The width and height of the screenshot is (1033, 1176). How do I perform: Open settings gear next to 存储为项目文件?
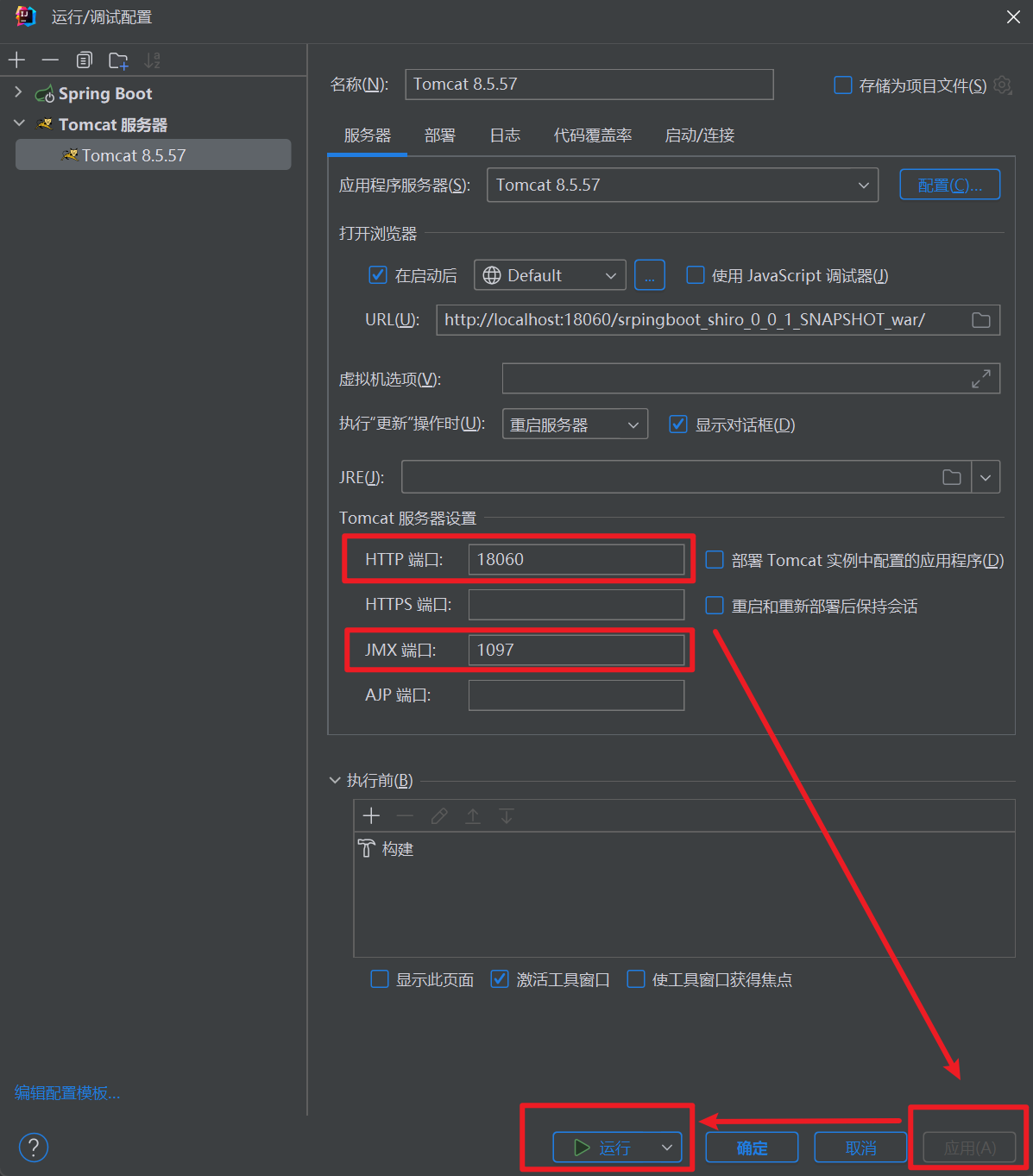1003,85
